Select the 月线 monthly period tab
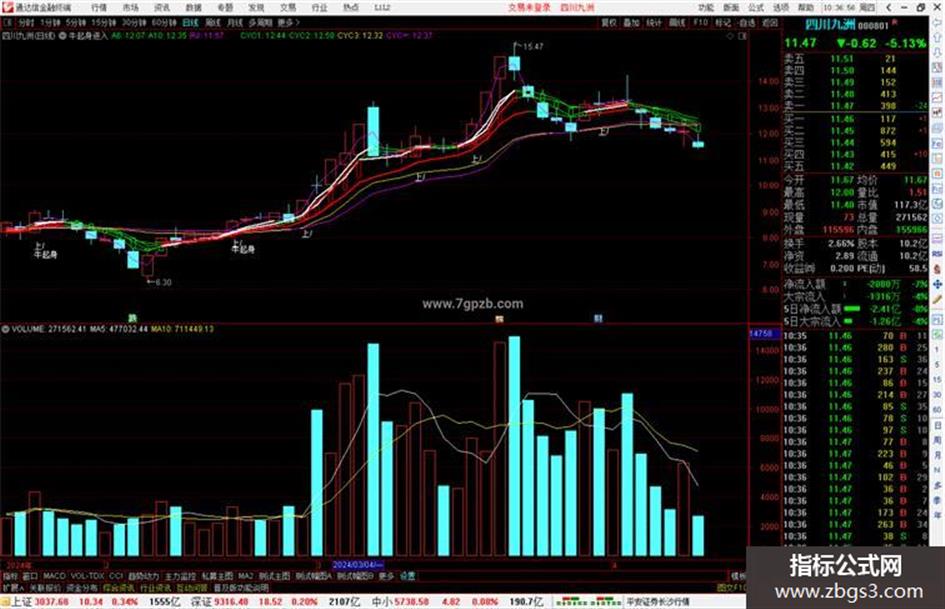The width and height of the screenshot is (945, 609). 234,23
